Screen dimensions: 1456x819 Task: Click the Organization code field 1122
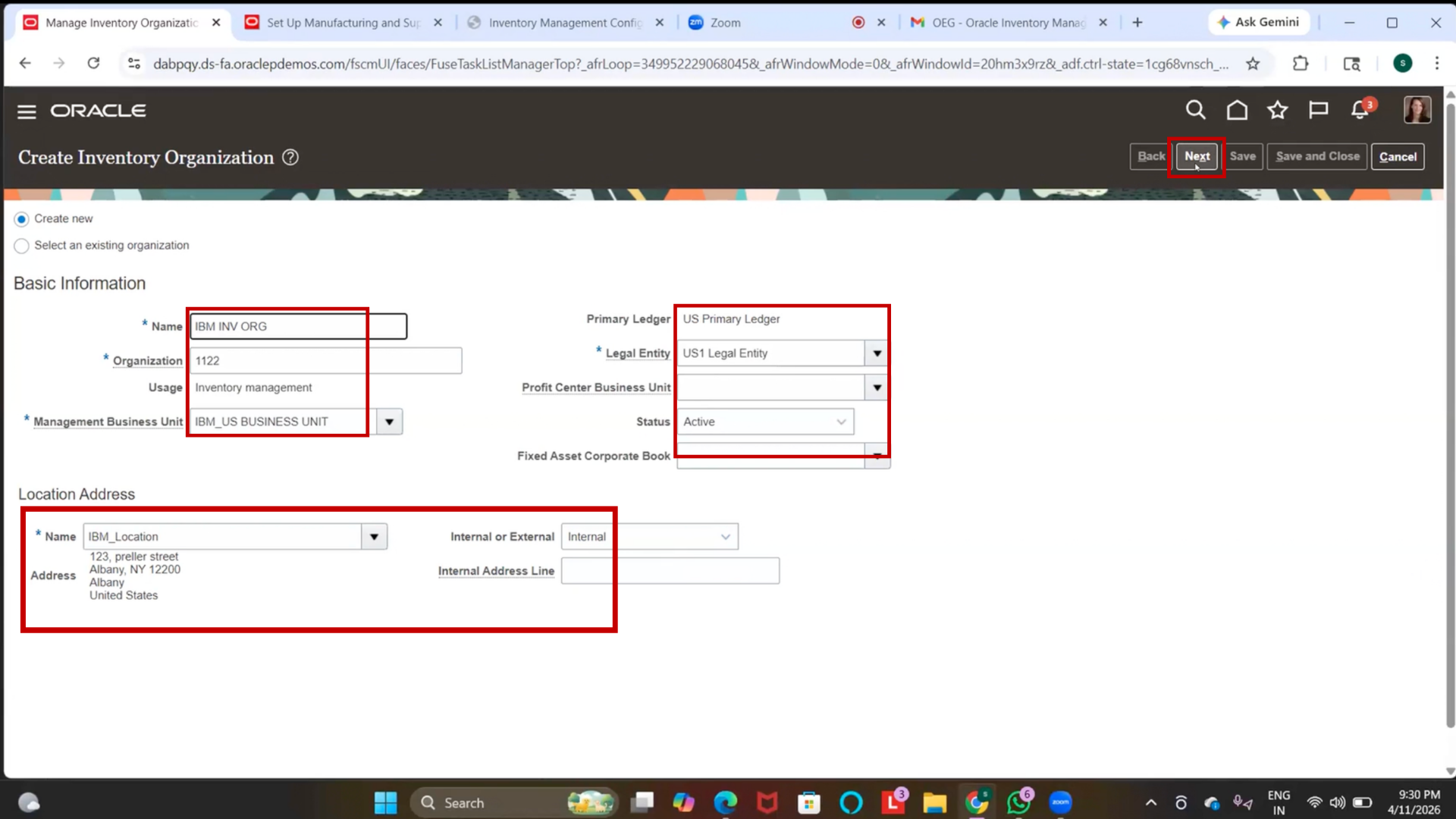[x=325, y=360]
